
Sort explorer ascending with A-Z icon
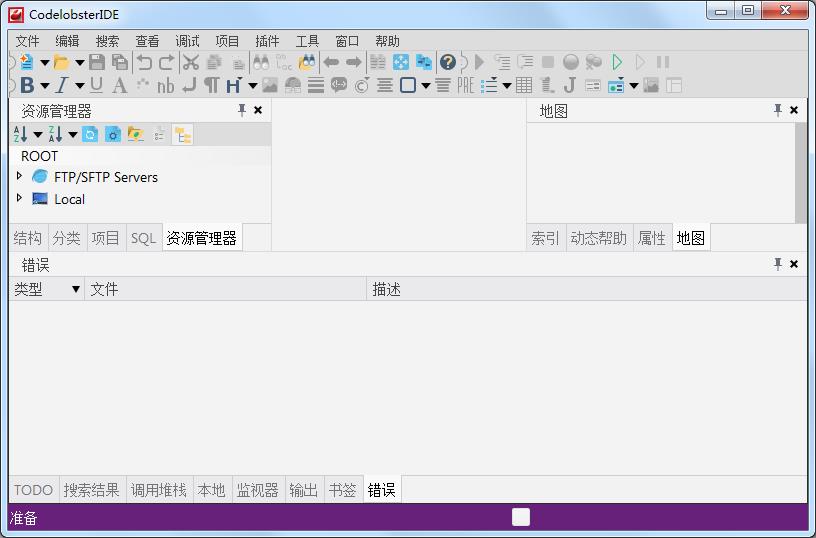(20, 135)
